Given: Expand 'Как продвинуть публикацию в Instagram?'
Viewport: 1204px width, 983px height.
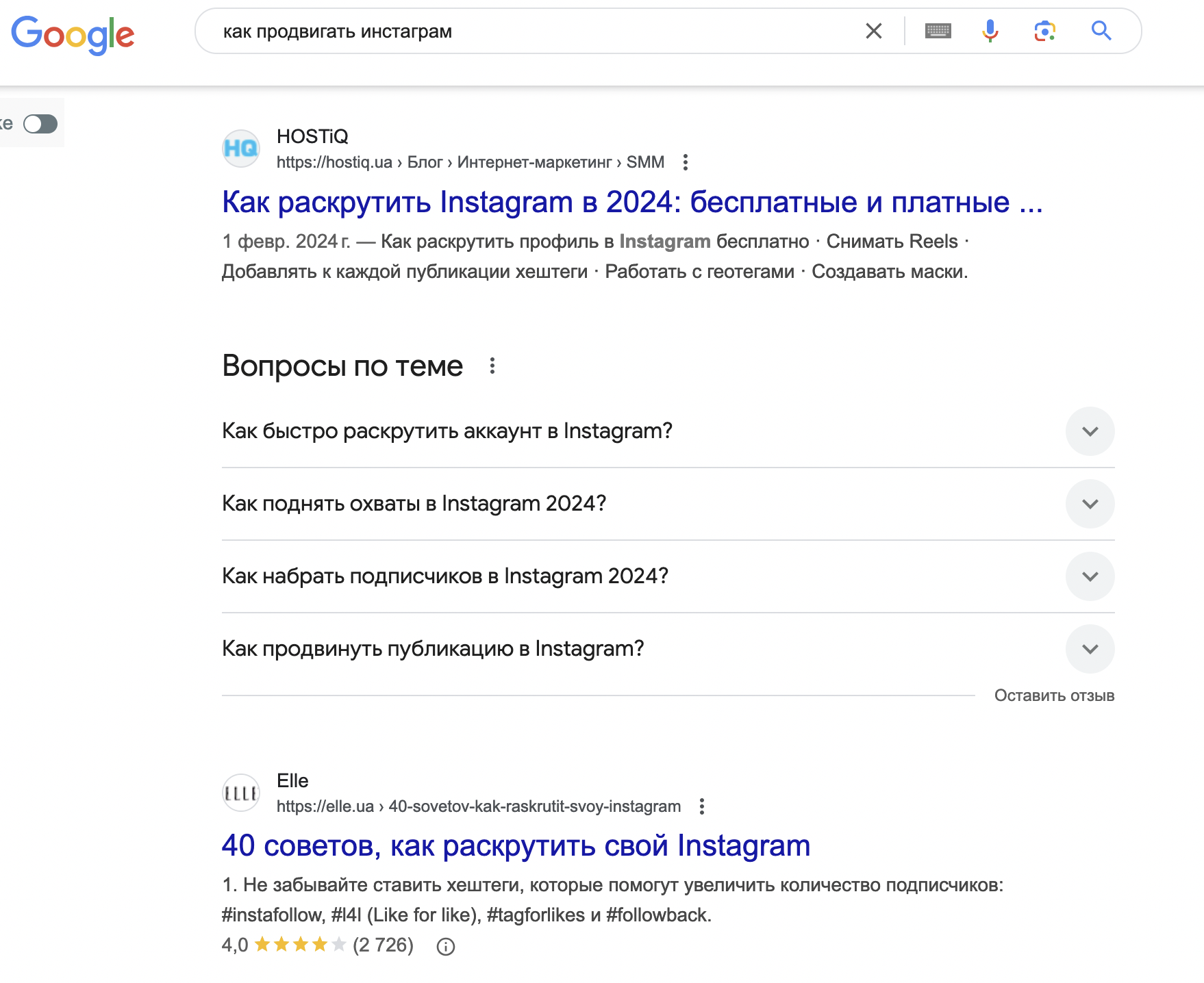Looking at the screenshot, I should point(1090,649).
